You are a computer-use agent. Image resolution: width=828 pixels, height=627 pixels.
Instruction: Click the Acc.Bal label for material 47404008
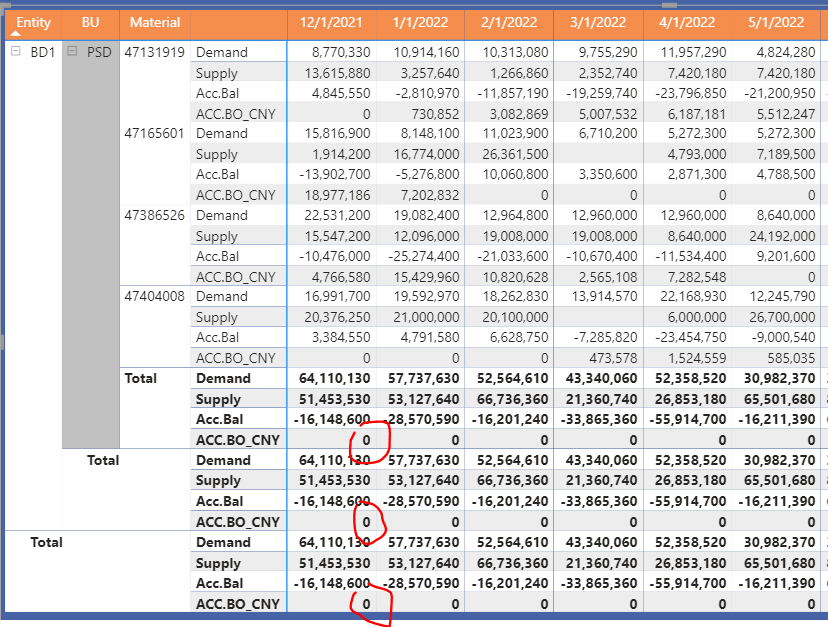coord(218,337)
